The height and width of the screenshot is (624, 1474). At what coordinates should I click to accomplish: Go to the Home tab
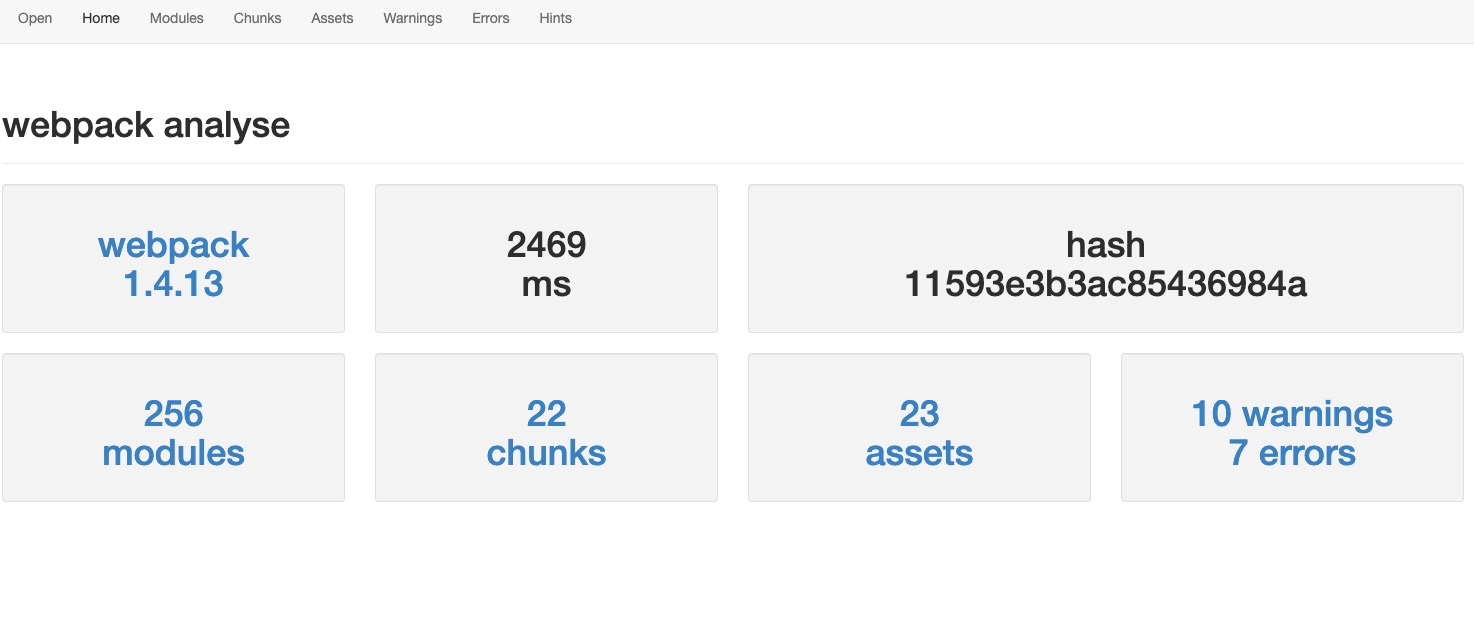(x=101, y=18)
